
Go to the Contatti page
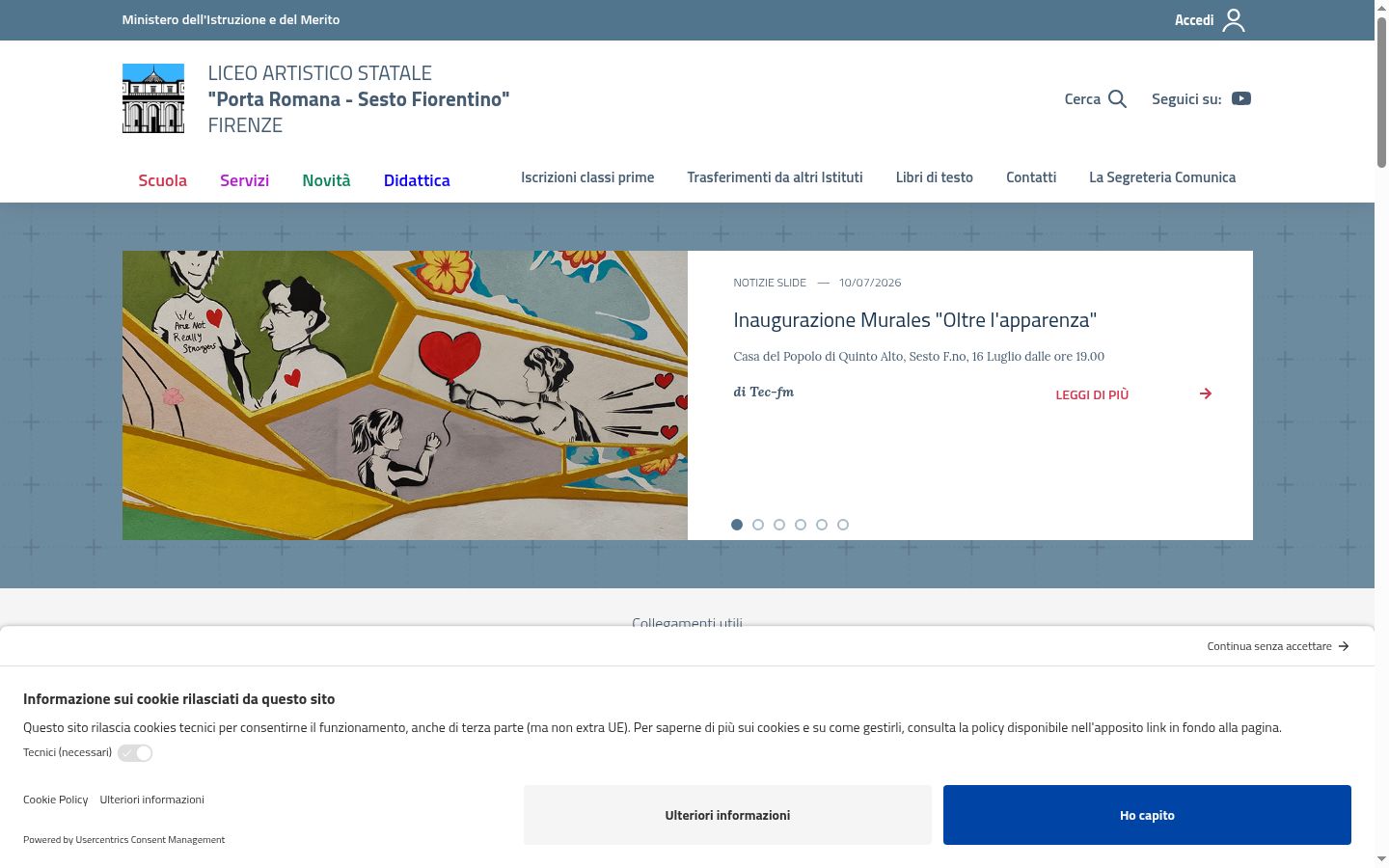pos(1031,177)
